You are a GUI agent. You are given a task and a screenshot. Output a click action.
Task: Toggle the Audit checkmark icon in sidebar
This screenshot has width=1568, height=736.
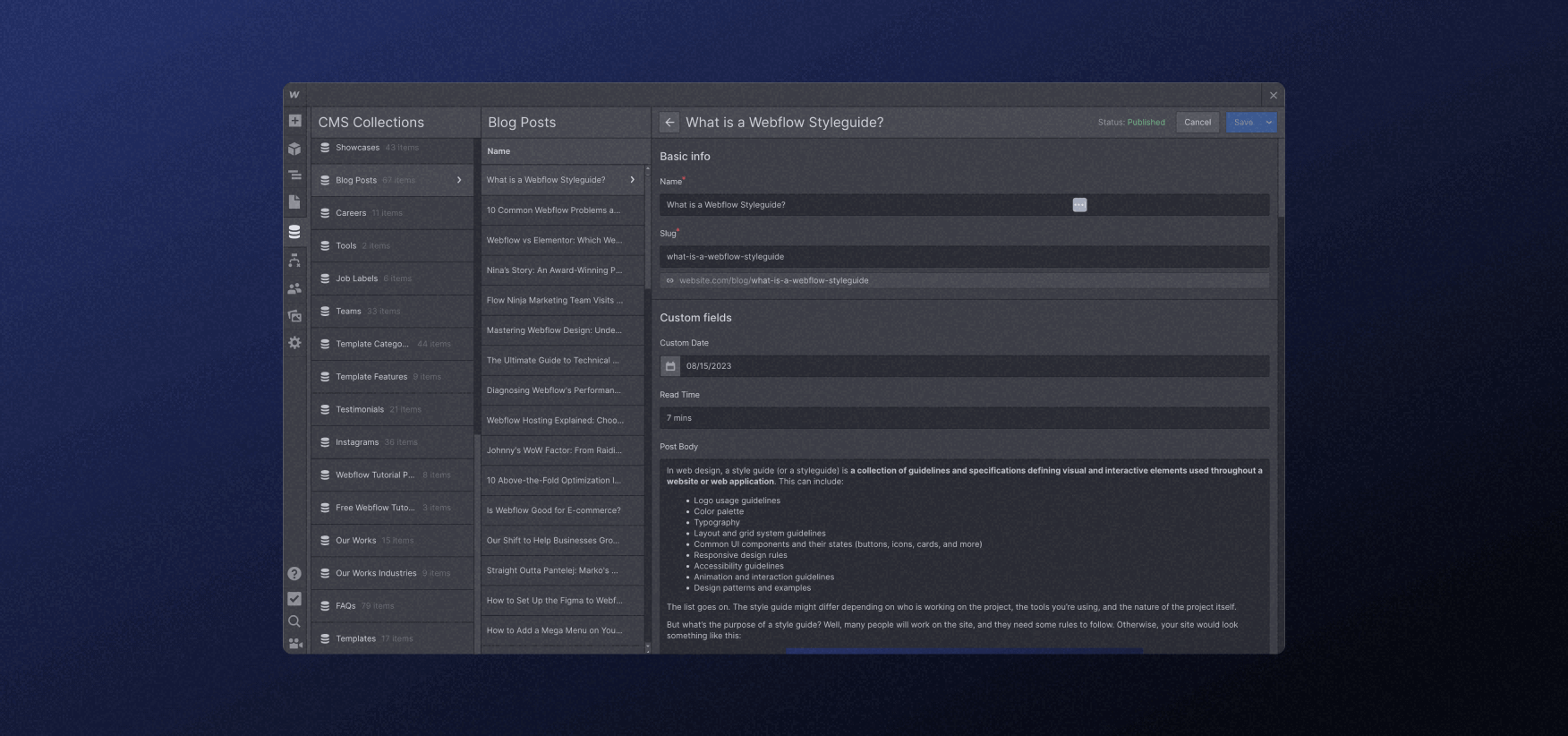[x=294, y=599]
